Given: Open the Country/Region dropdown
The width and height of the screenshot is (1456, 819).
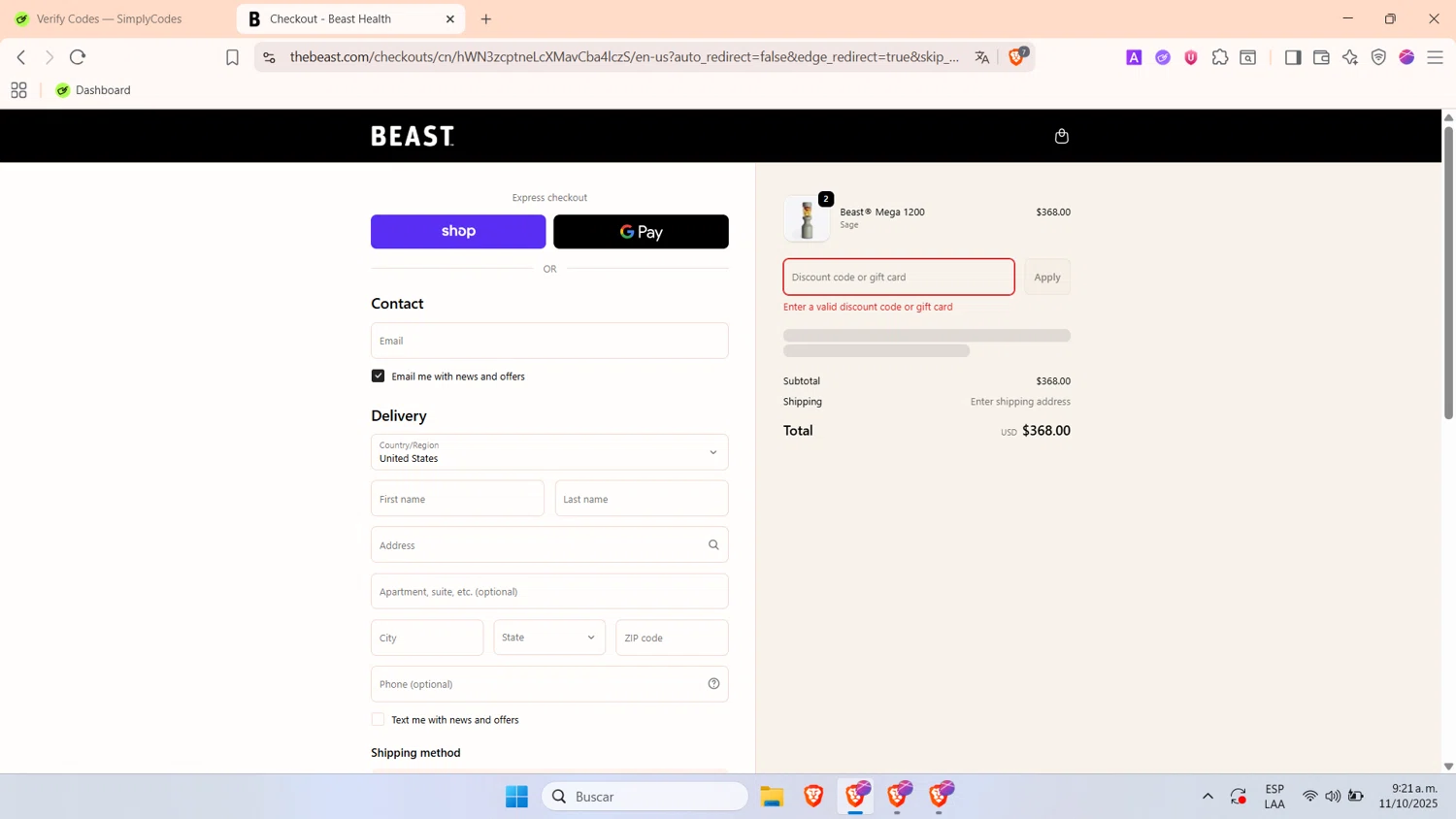Looking at the screenshot, I should pyautogui.click(x=549, y=452).
